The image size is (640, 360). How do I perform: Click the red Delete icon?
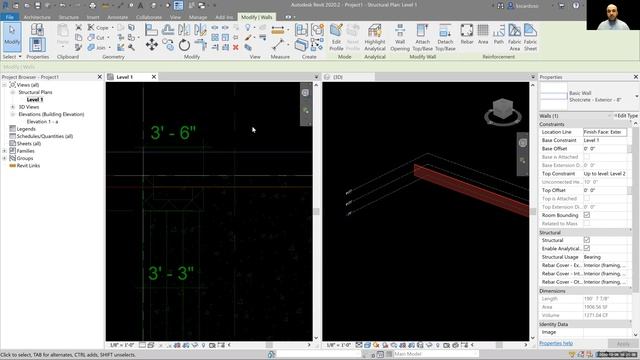[236, 47]
